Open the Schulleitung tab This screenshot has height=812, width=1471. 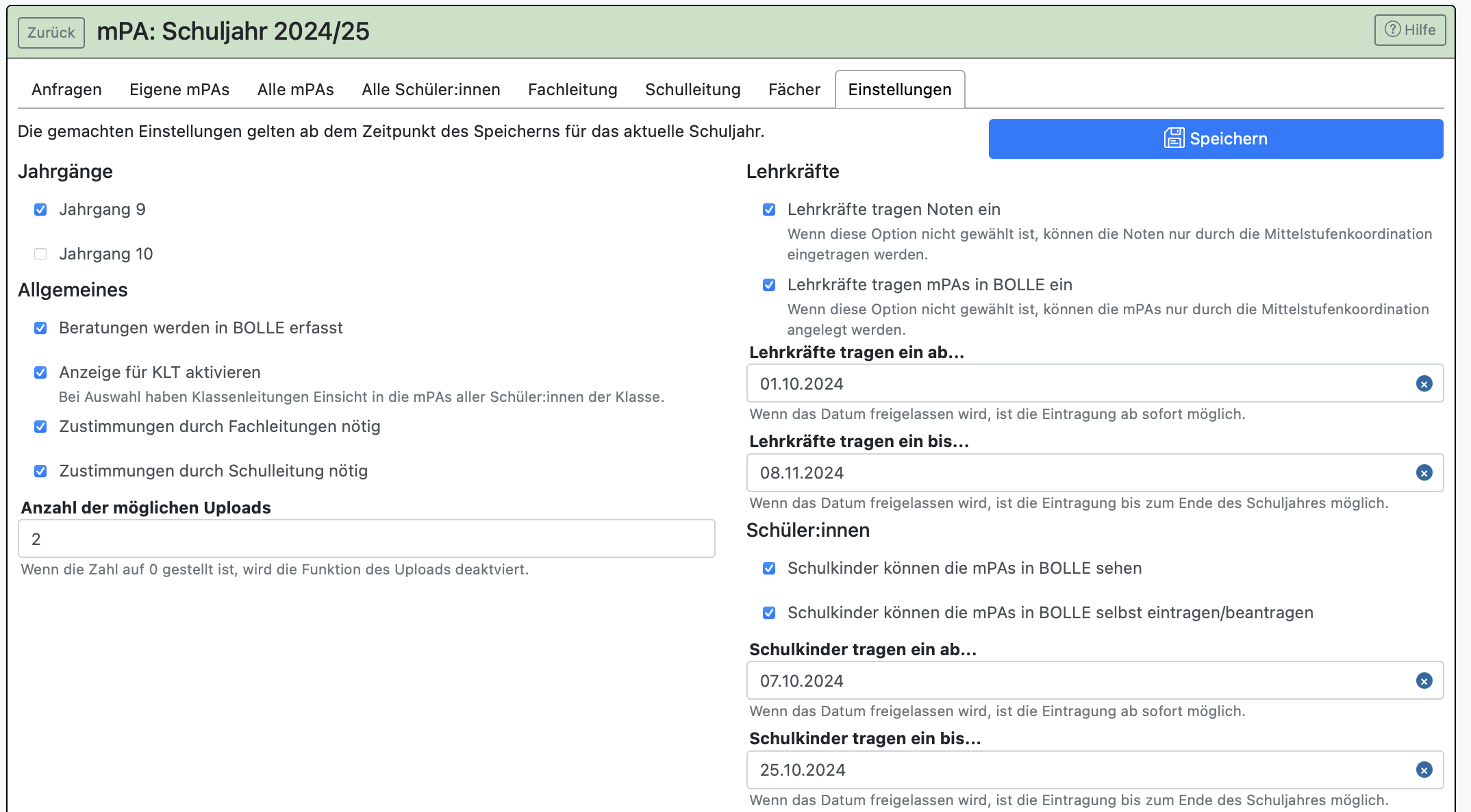tap(693, 90)
